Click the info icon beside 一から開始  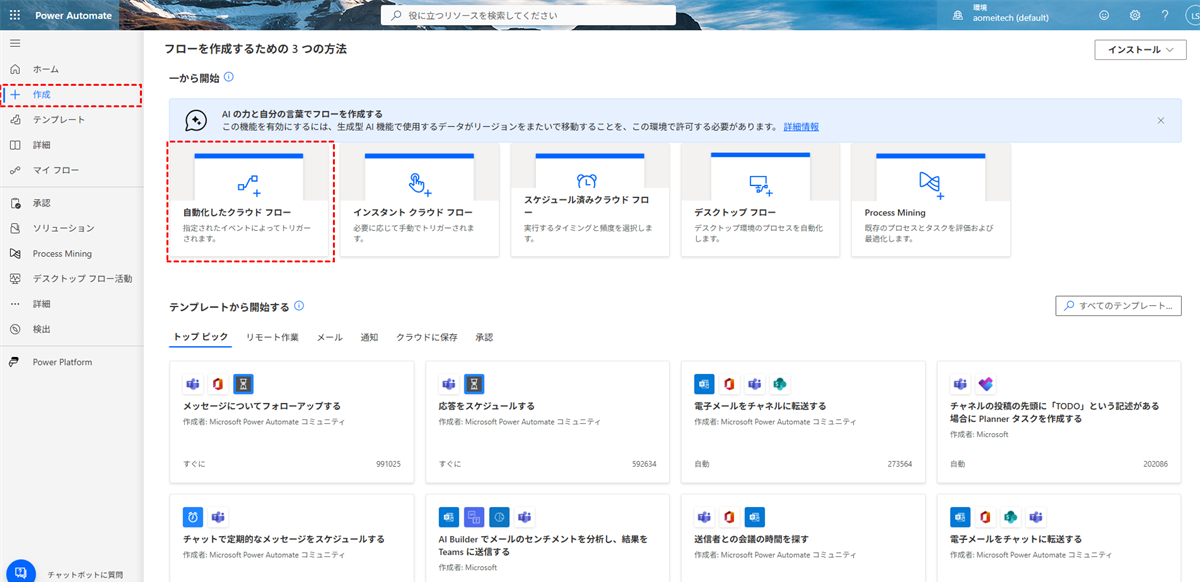pyautogui.click(x=229, y=77)
